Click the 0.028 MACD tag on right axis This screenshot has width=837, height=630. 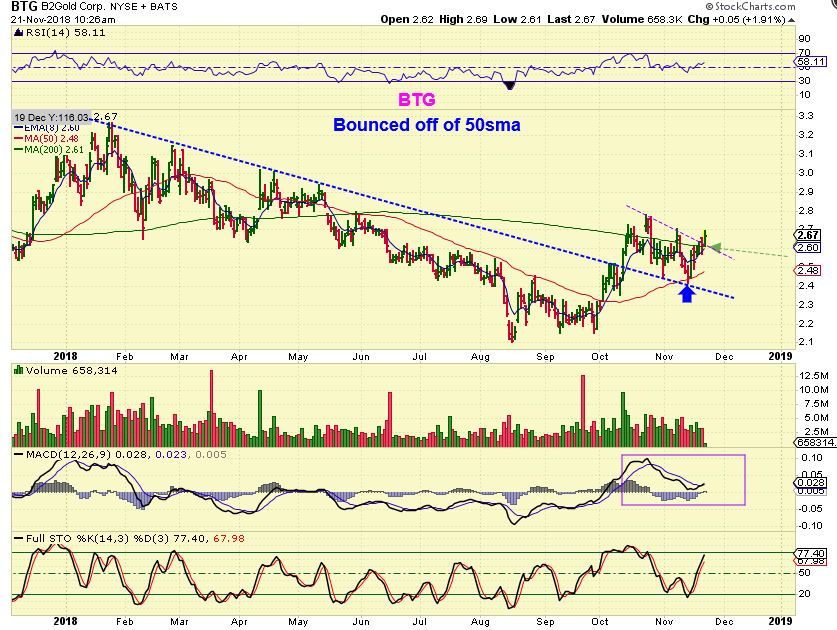point(811,483)
